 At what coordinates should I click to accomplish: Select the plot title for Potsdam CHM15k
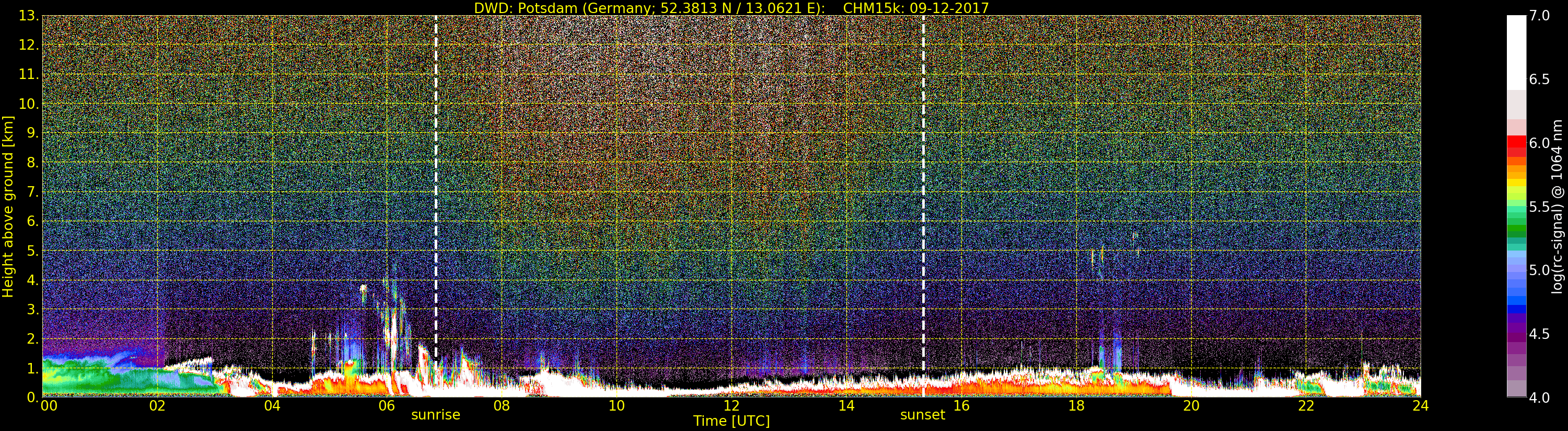point(731,8)
